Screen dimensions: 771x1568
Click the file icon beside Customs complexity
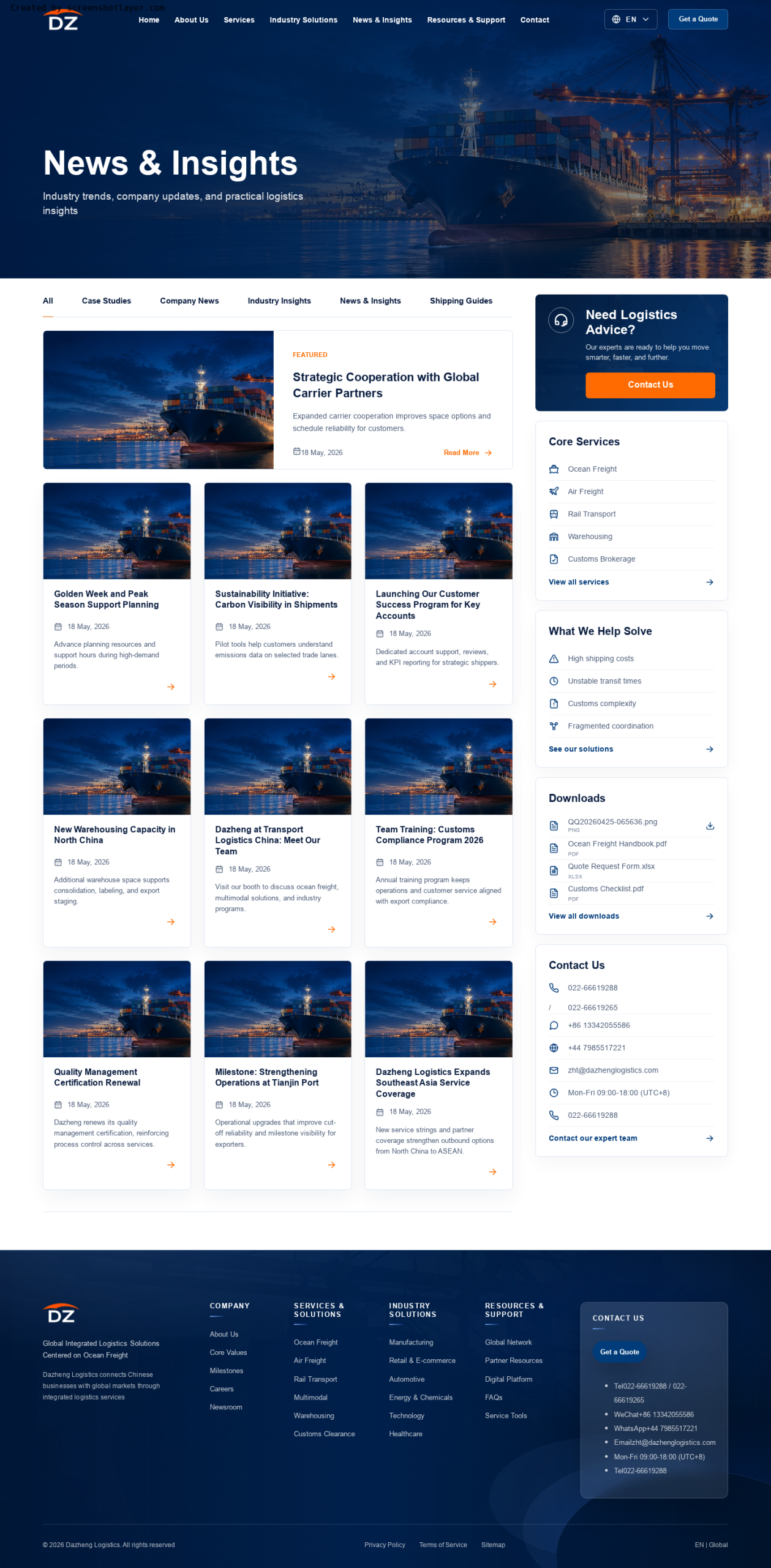point(554,704)
